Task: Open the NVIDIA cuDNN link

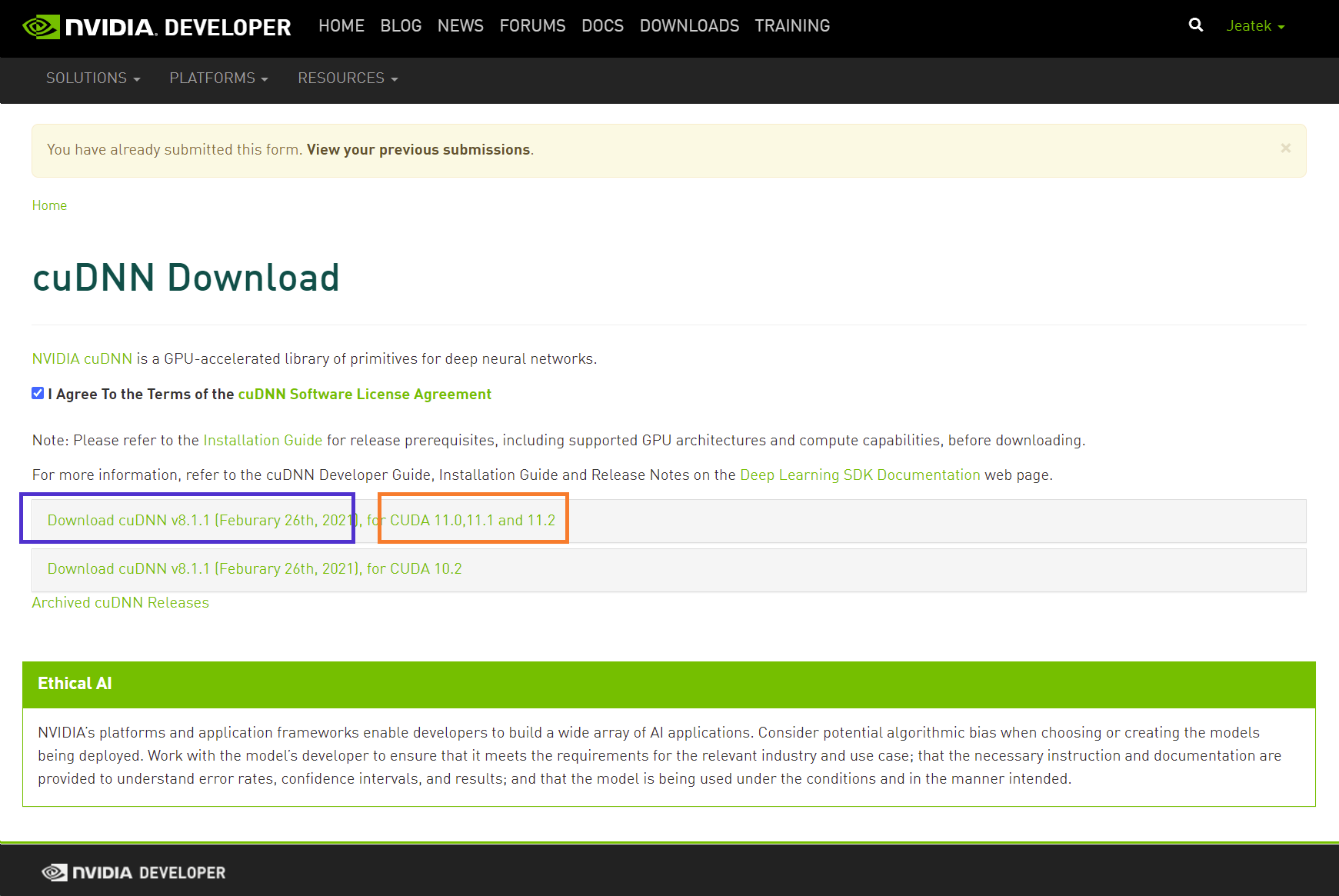Action: tap(82, 358)
